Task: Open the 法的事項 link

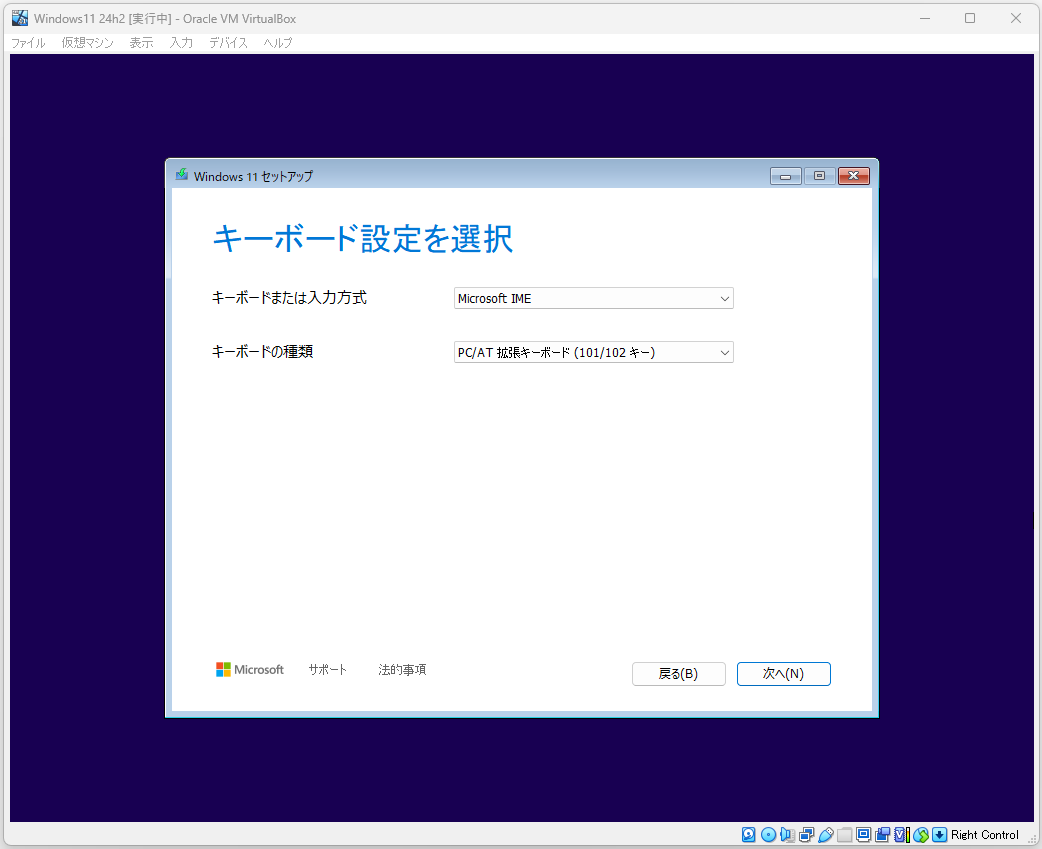Action: point(401,669)
